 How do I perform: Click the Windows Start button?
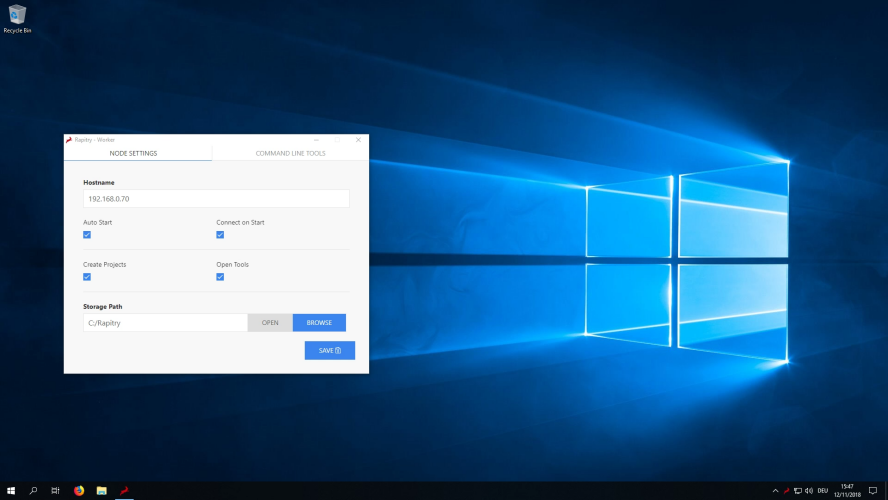(11, 491)
